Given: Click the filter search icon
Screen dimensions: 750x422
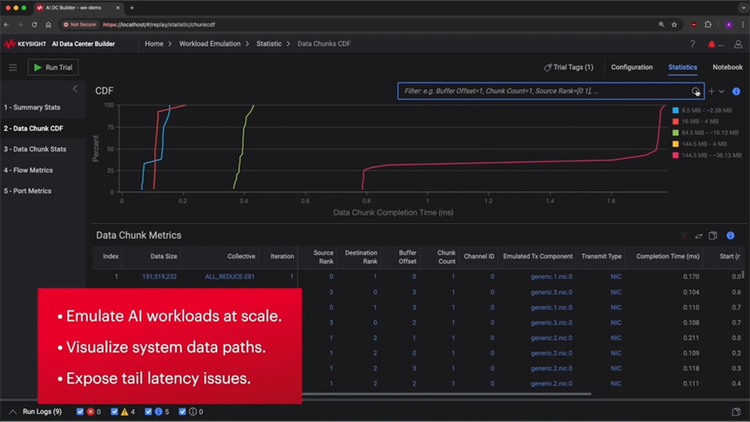Looking at the screenshot, I should click(695, 91).
